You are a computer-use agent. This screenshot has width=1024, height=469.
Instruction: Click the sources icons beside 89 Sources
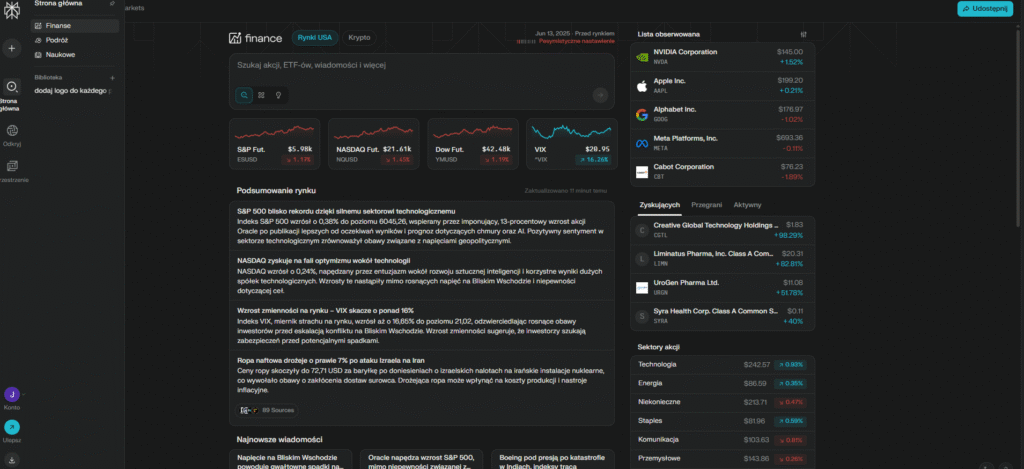[x=249, y=410]
